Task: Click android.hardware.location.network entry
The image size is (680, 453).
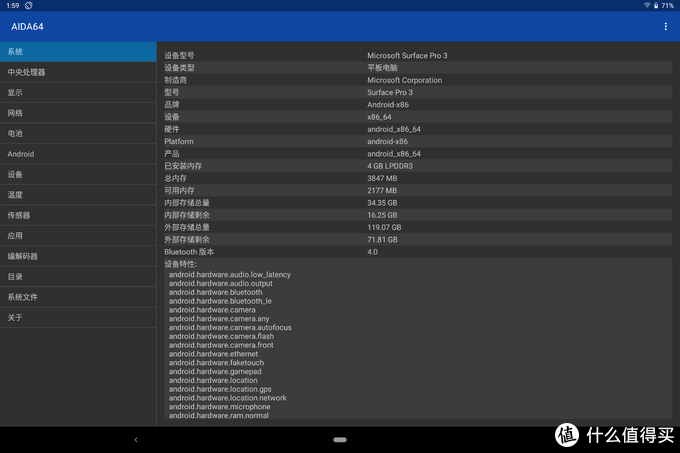Action: click(x=227, y=398)
